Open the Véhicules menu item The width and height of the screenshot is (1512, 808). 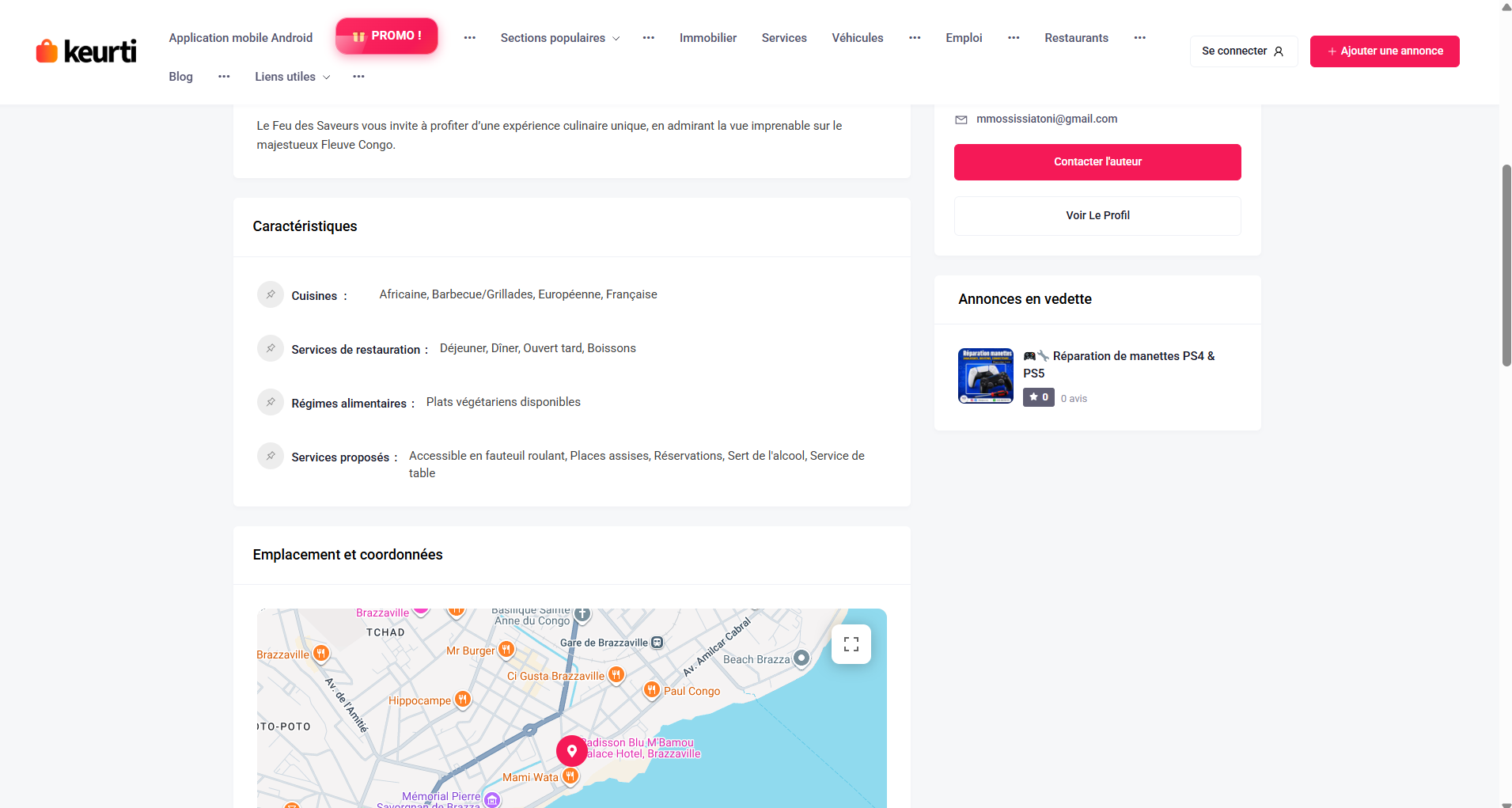point(858,38)
